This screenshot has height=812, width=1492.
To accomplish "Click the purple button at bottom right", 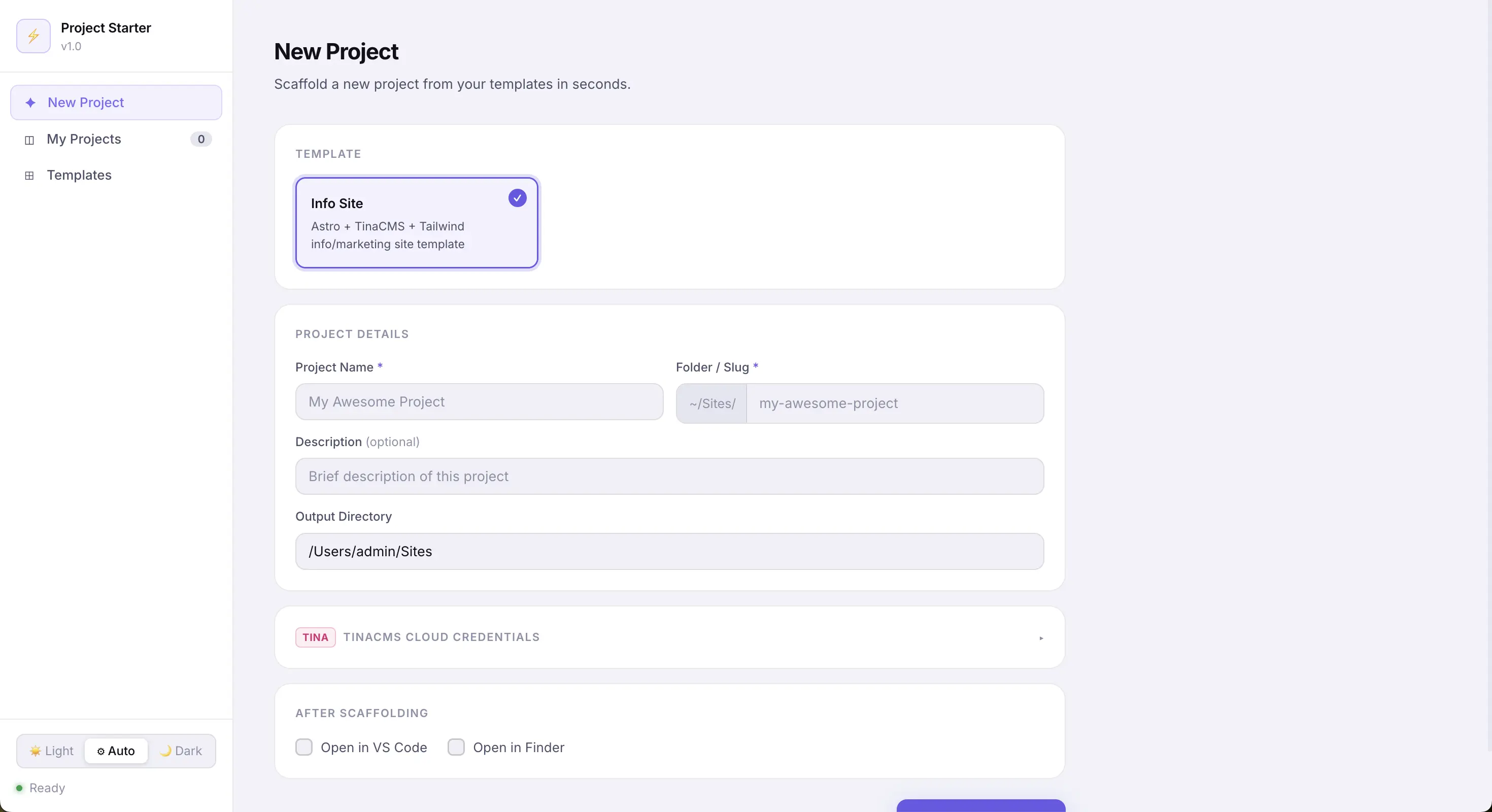I will tap(979, 807).
